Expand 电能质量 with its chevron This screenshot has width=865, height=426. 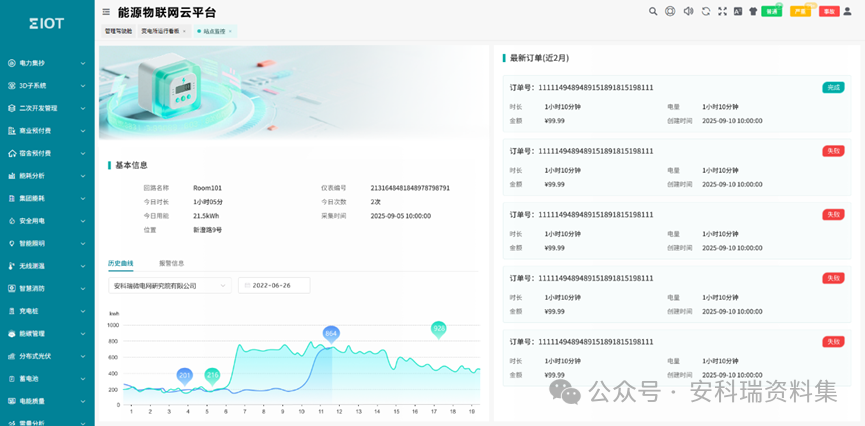(x=83, y=401)
